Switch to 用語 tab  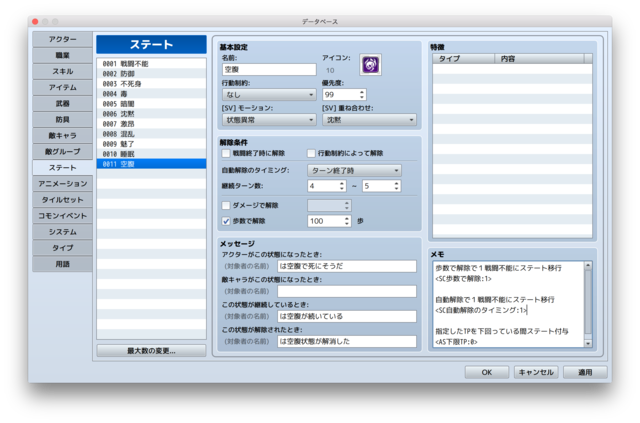point(62,264)
